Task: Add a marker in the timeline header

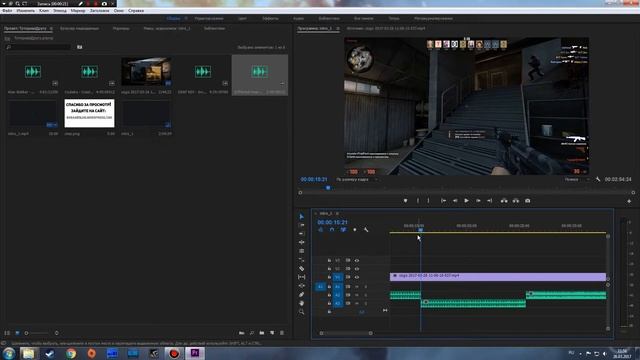Action: click(354, 230)
